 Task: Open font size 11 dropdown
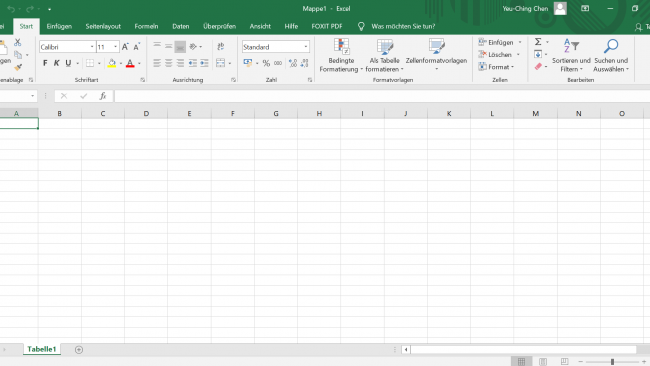[116, 47]
